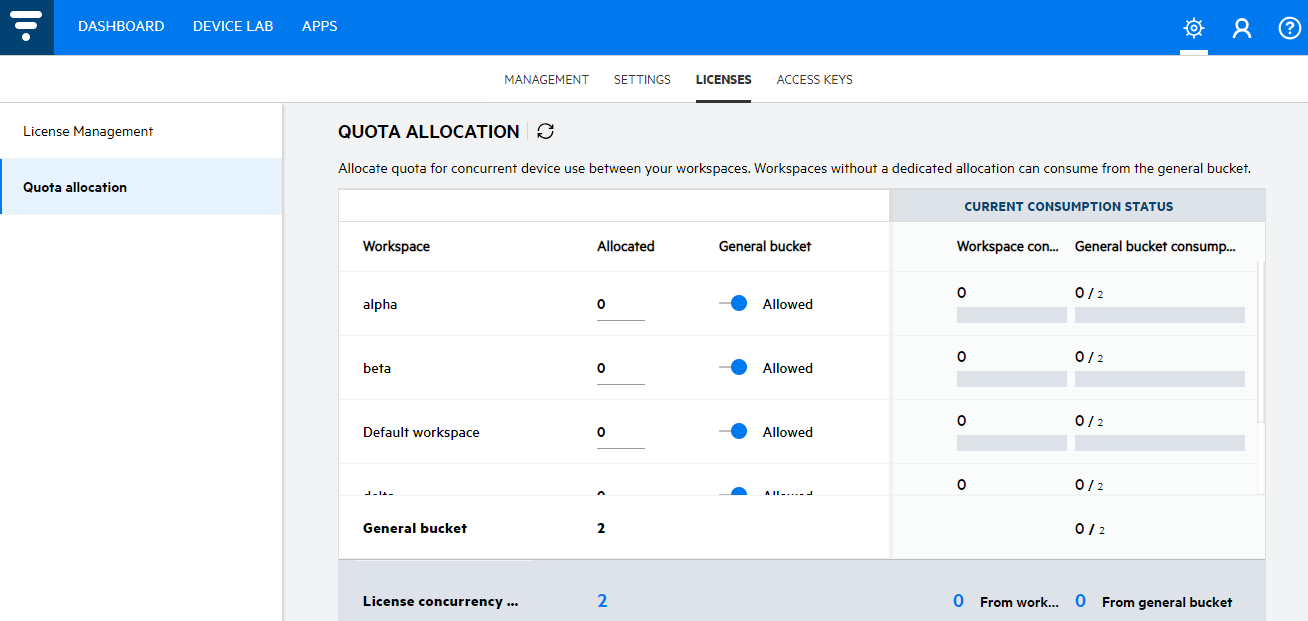Click the app logo in top-left corner
The image size is (1308, 621).
click(27, 27)
